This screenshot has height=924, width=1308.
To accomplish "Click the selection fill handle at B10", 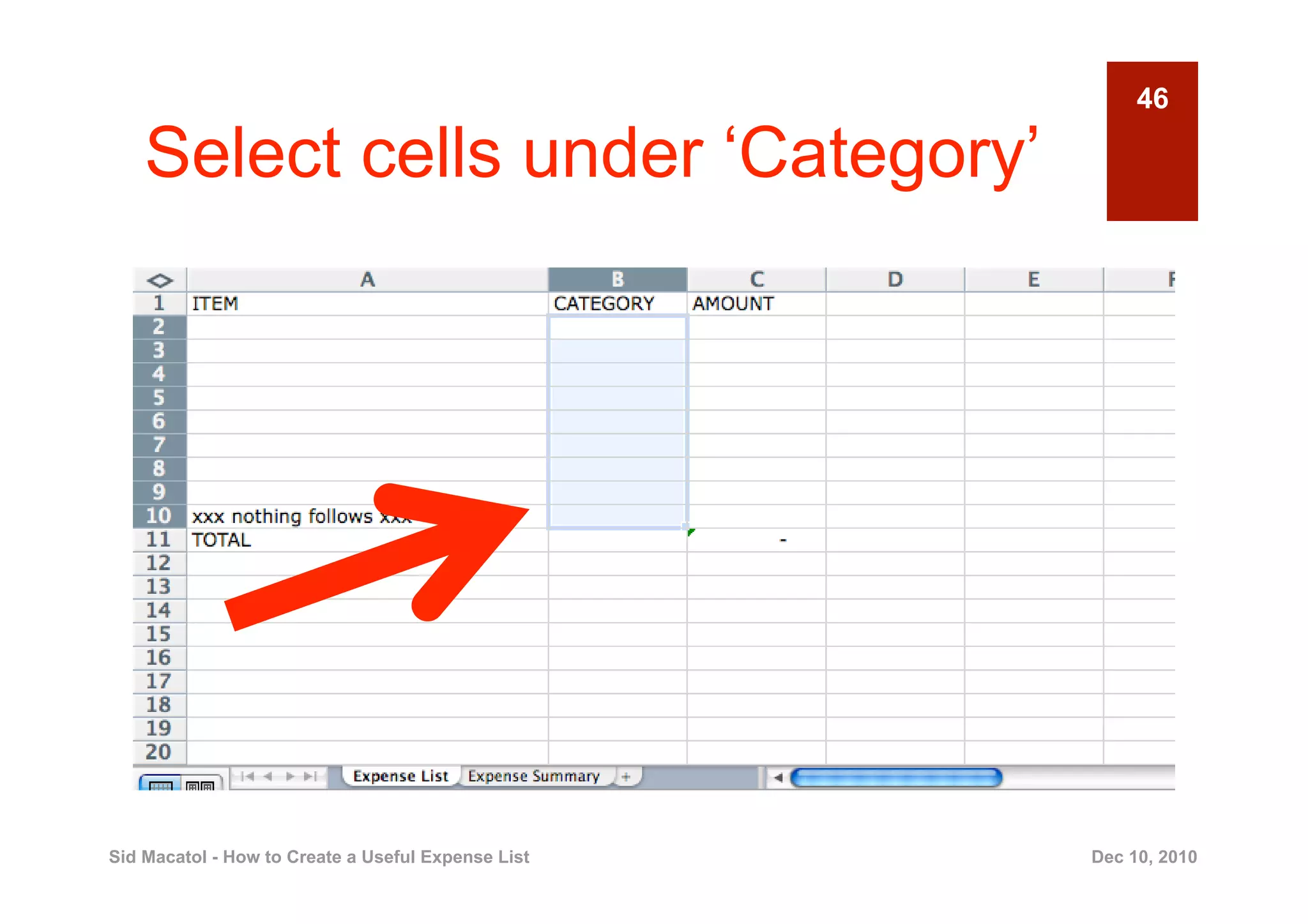I will [x=687, y=527].
